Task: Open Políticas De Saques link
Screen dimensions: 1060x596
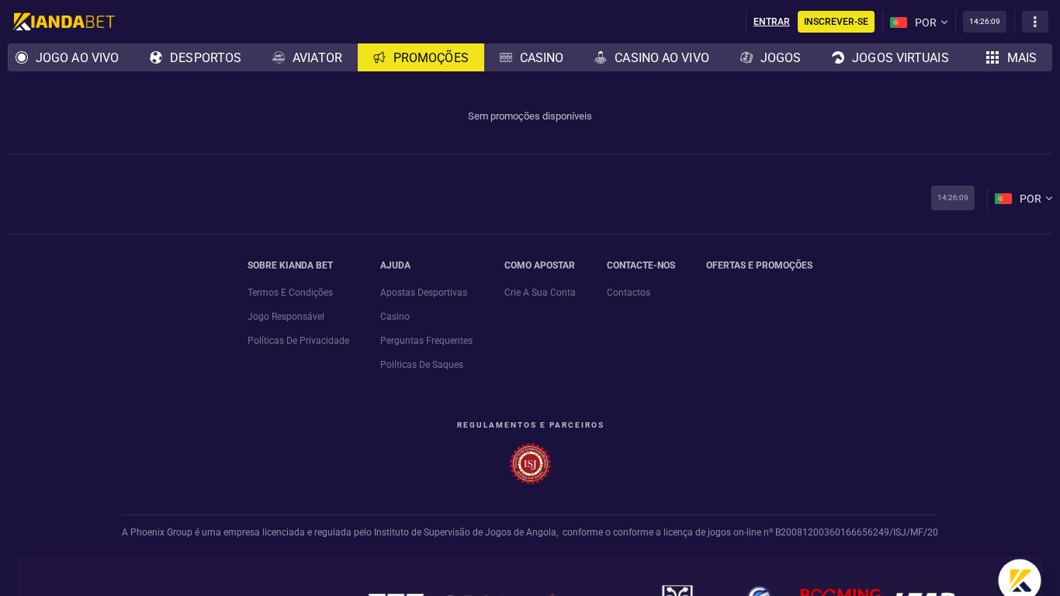Action: click(x=421, y=364)
